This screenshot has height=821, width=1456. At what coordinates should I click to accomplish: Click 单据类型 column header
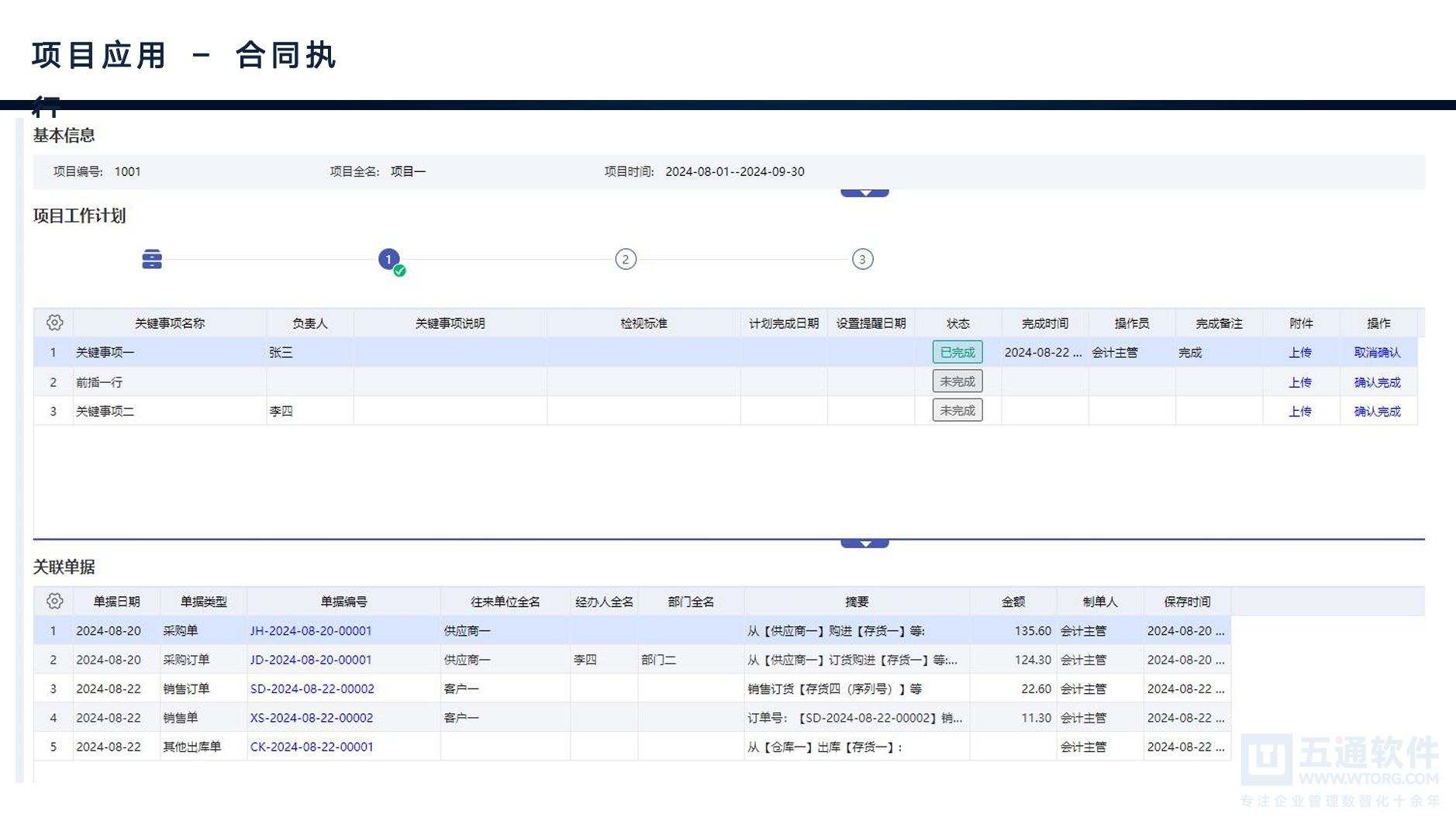pos(203,602)
